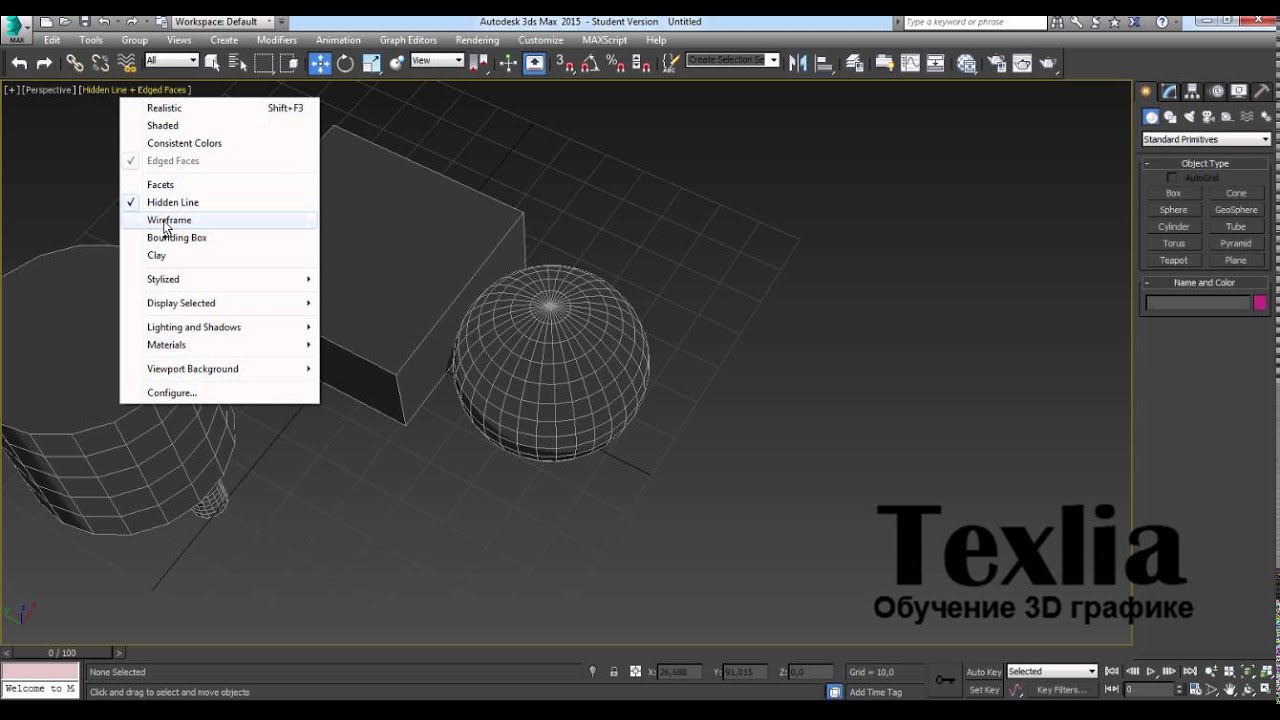Create a Teapot primitive

point(1173,260)
